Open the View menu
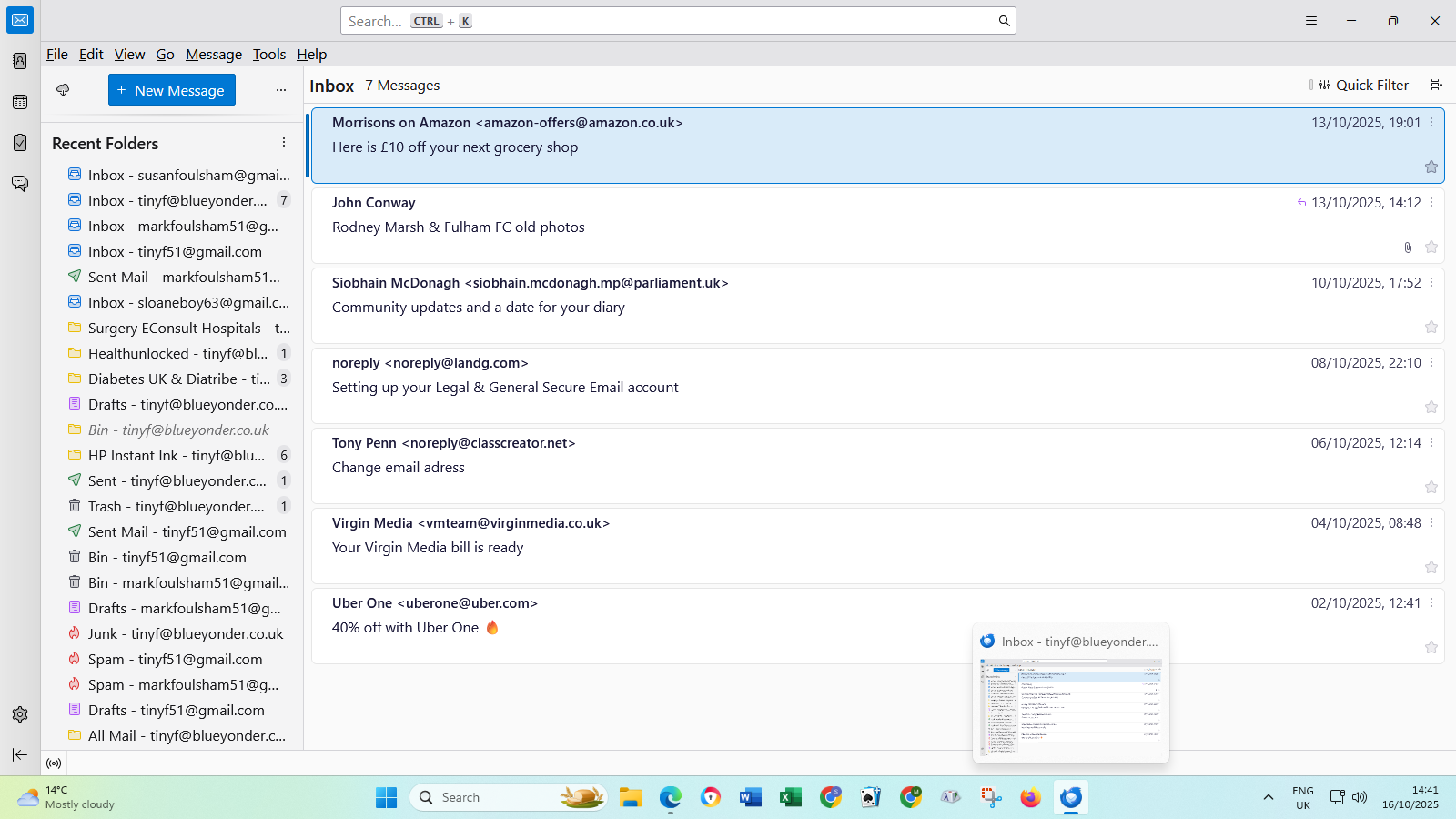This screenshot has width=1456, height=819. tap(129, 55)
